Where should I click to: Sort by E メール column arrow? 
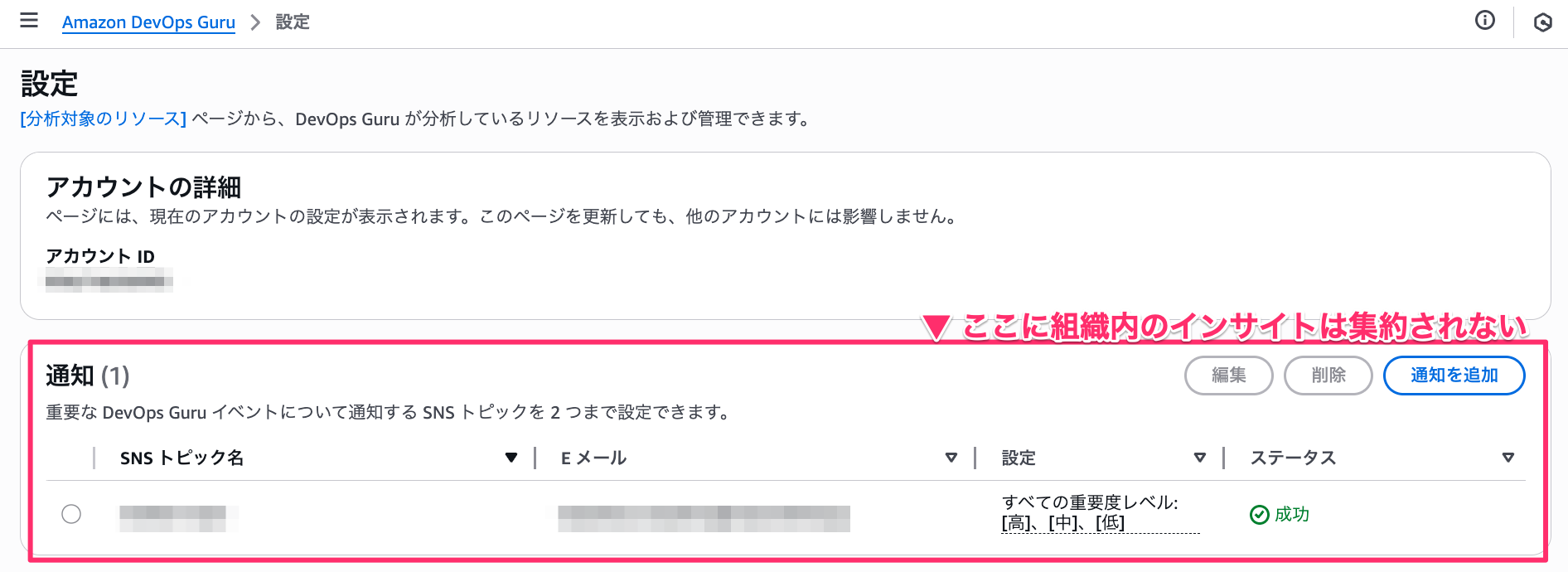tap(951, 458)
